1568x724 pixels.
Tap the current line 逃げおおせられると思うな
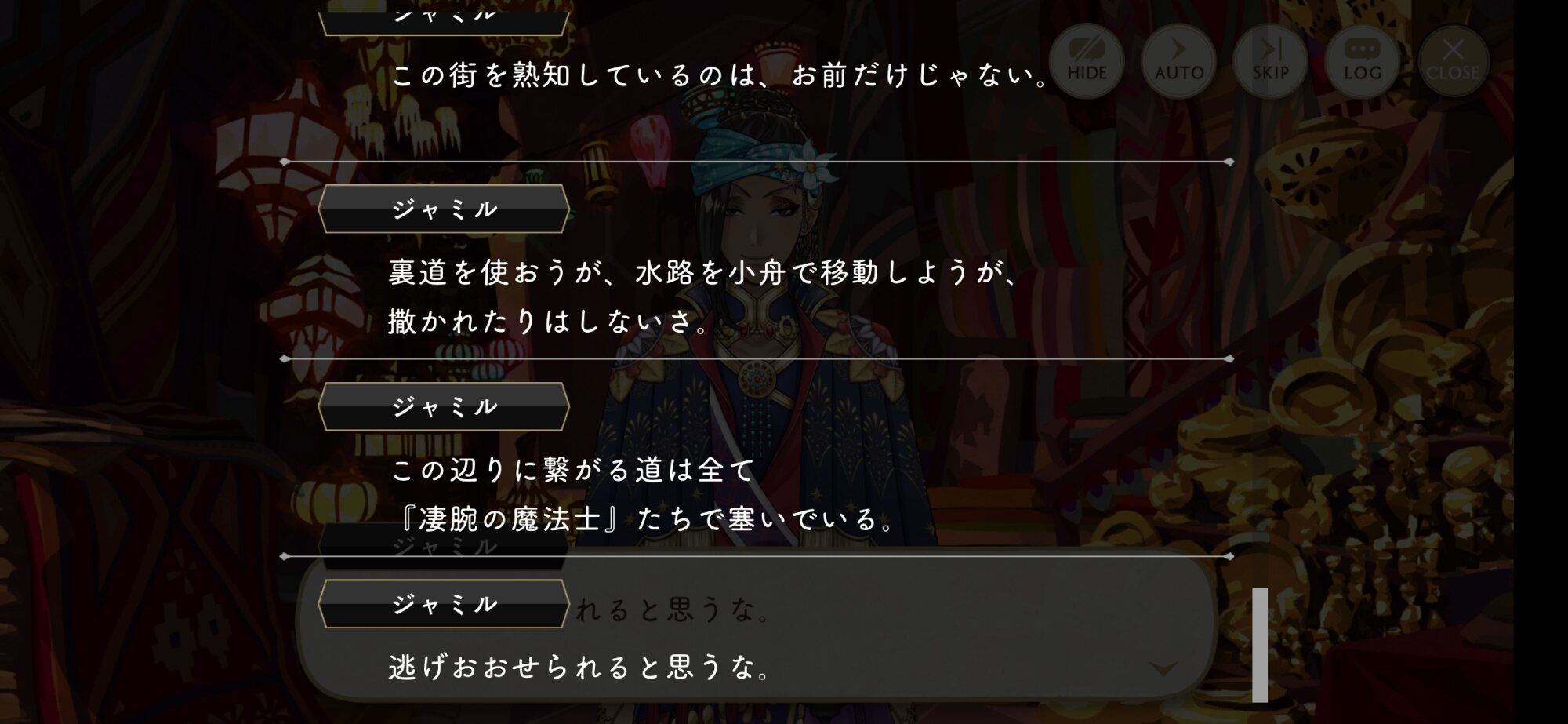pos(579,668)
